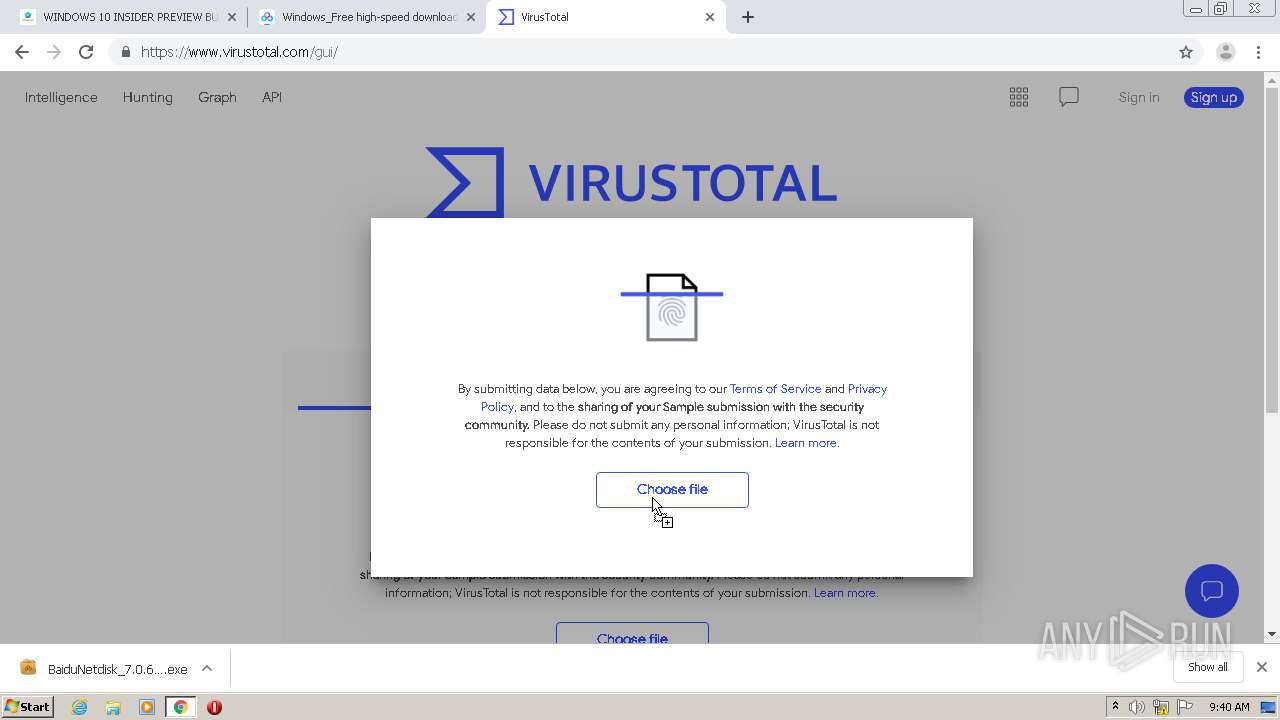
Task: Expand the BaiduNetdisk download options arrow
Action: point(207,668)
